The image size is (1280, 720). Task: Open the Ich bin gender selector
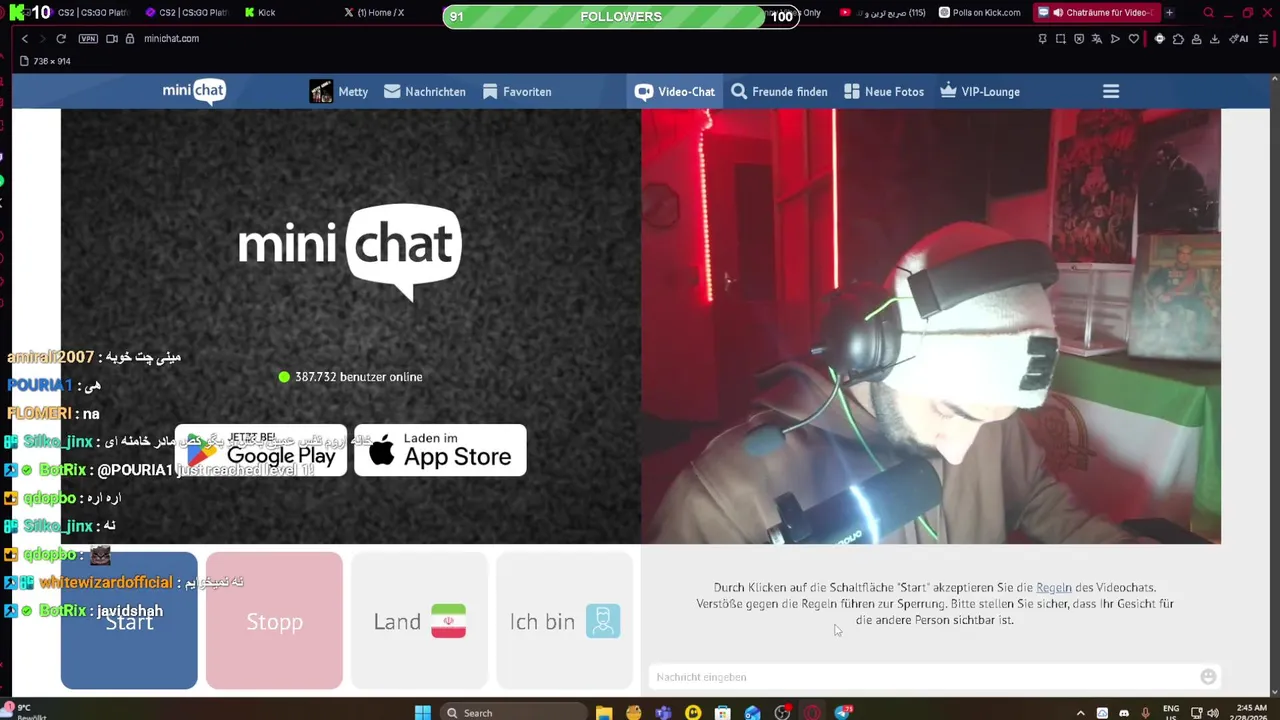(564, 621)
